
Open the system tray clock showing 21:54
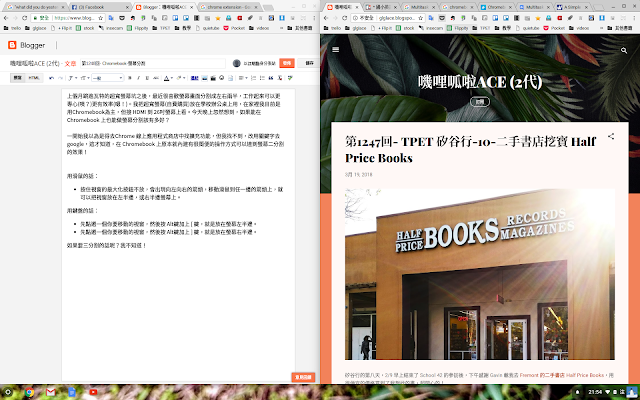tap(596, 392)
